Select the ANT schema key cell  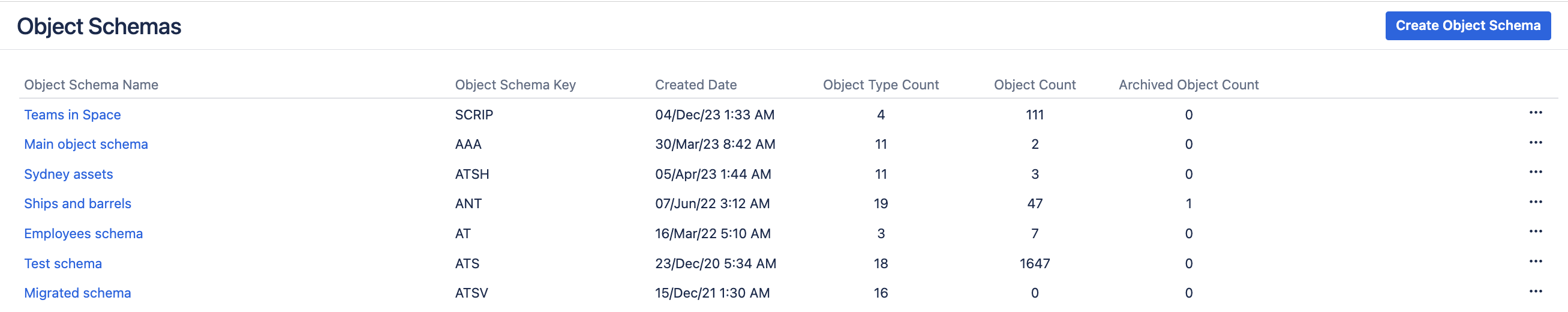tap(468, 203)
